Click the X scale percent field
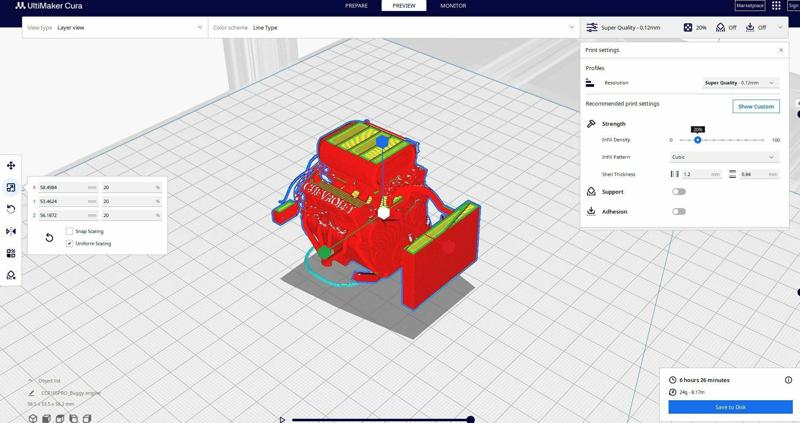The height and width of the screenshot is (423, 800). pyautogui.click(x=132, y=187)
